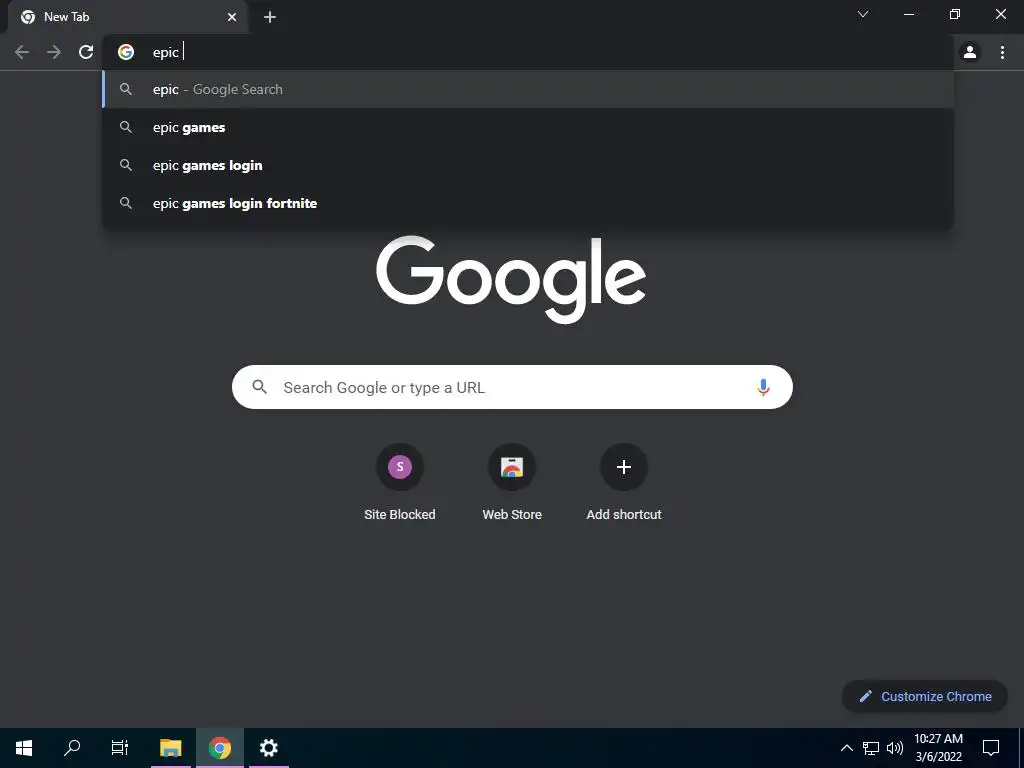Choose 'epic - Google Search' suggestion

[x=528, y=89]
